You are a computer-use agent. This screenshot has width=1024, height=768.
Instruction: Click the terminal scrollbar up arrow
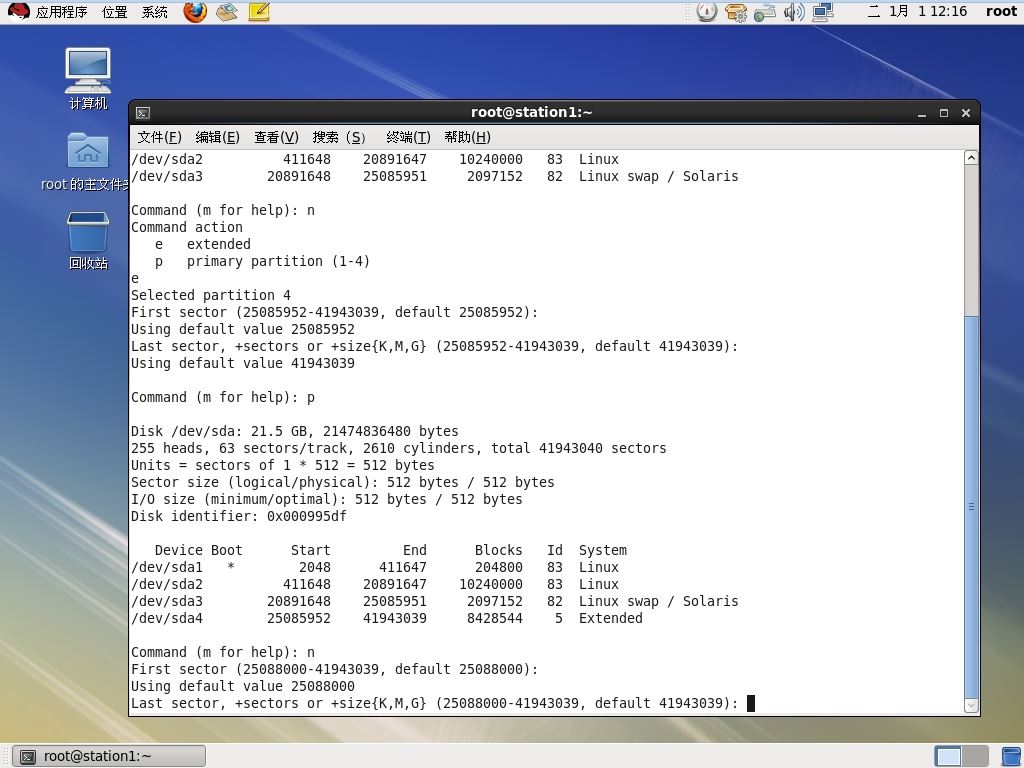point(971,157)
